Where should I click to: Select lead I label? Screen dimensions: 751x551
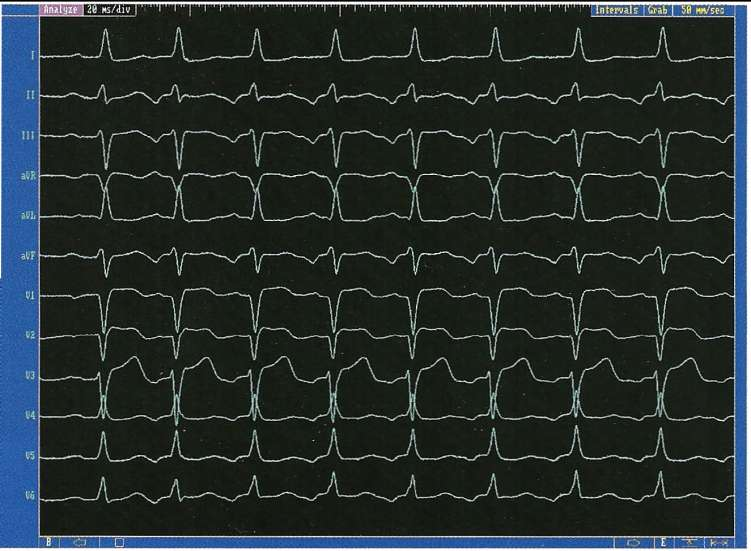tap(33, 56)
